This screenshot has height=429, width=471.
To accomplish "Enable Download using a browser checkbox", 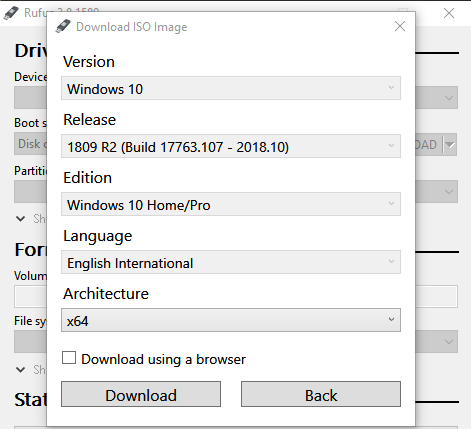I will click(69, 358).
